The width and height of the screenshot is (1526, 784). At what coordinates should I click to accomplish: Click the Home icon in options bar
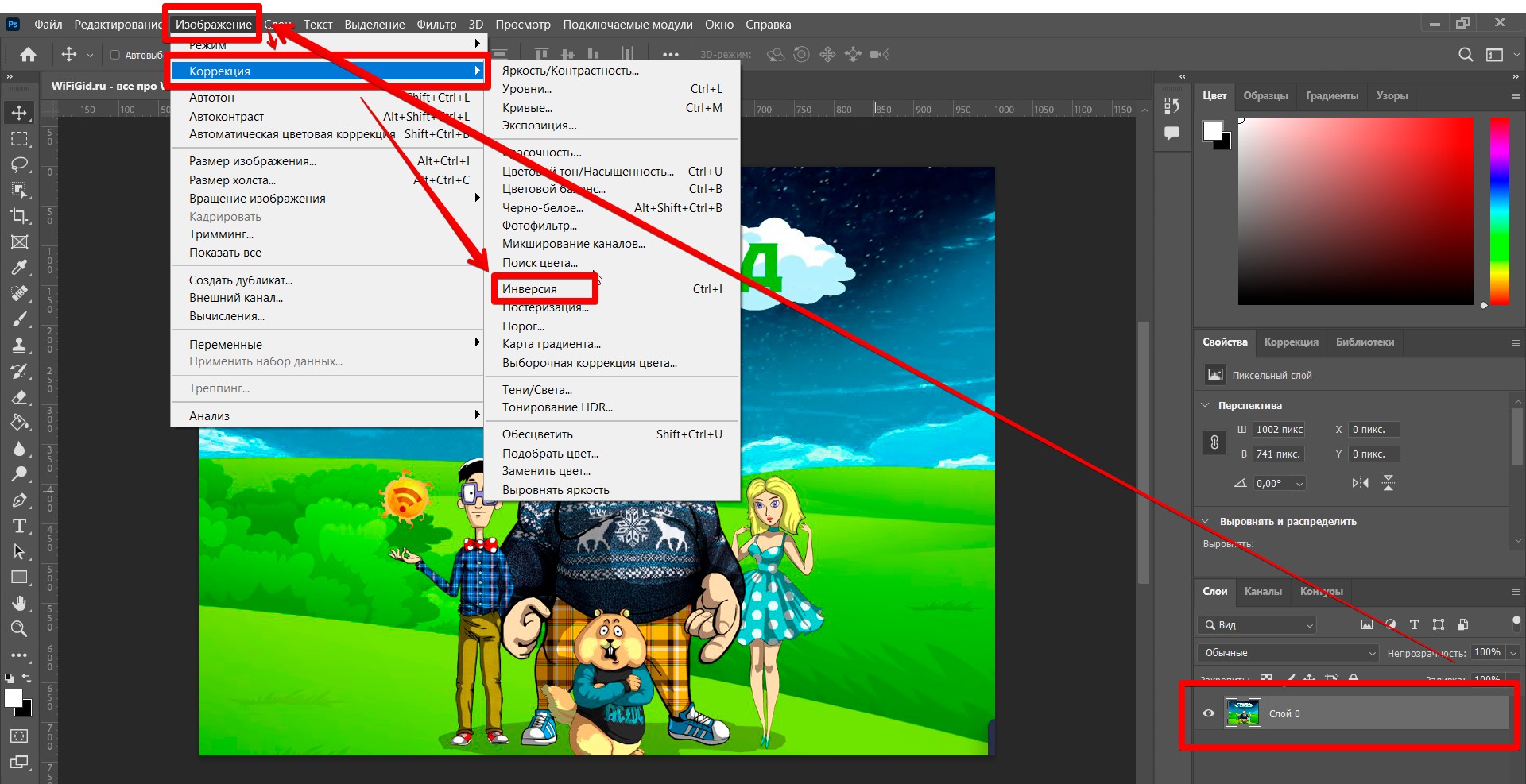28,55
